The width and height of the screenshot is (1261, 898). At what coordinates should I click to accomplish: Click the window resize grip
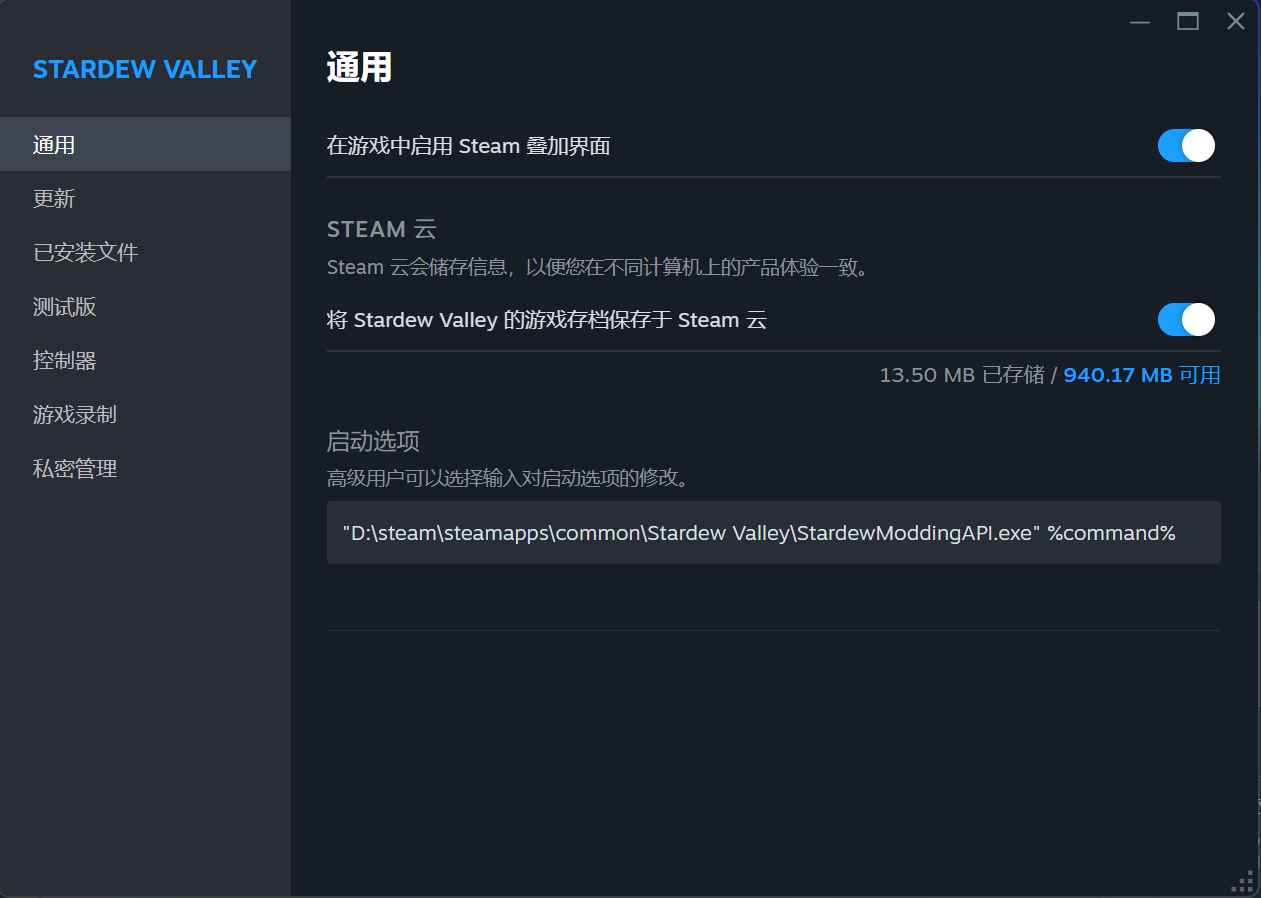1241,880
